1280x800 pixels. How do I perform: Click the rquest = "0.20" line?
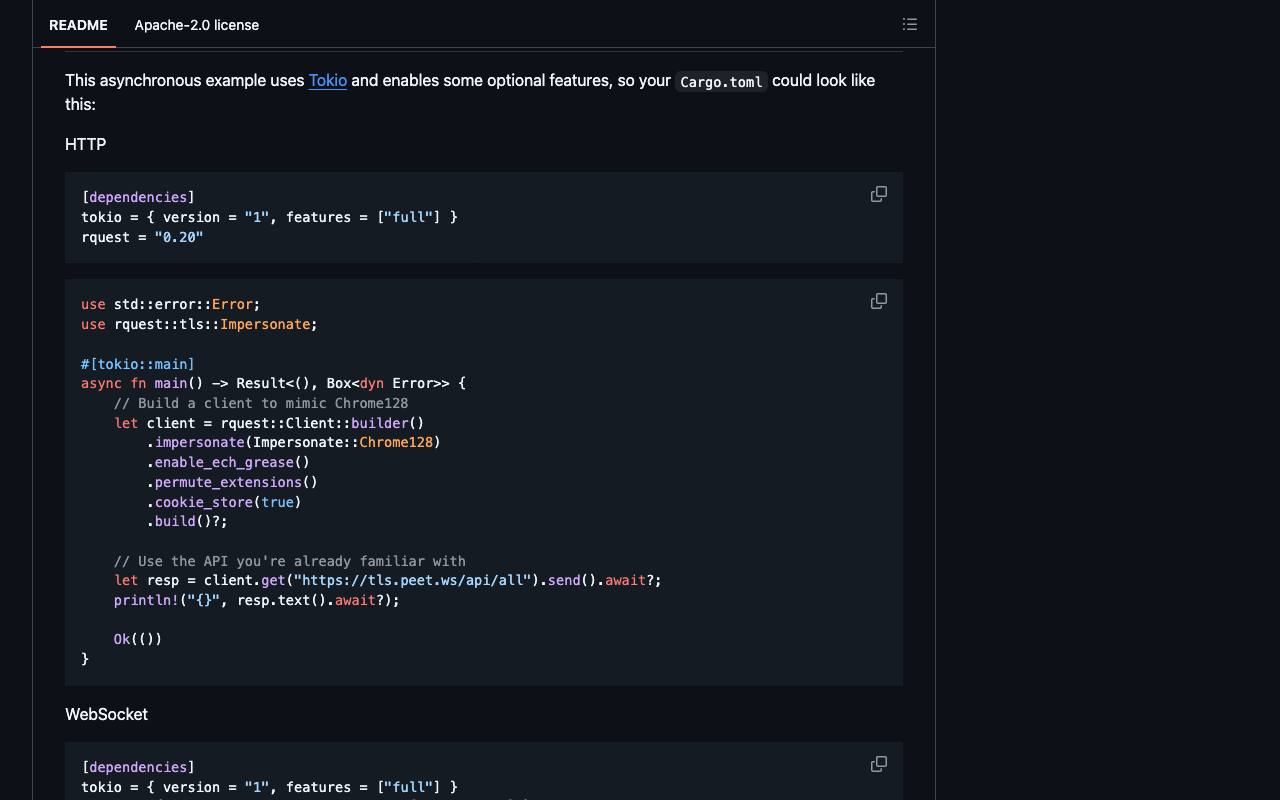tap(142, 237)
